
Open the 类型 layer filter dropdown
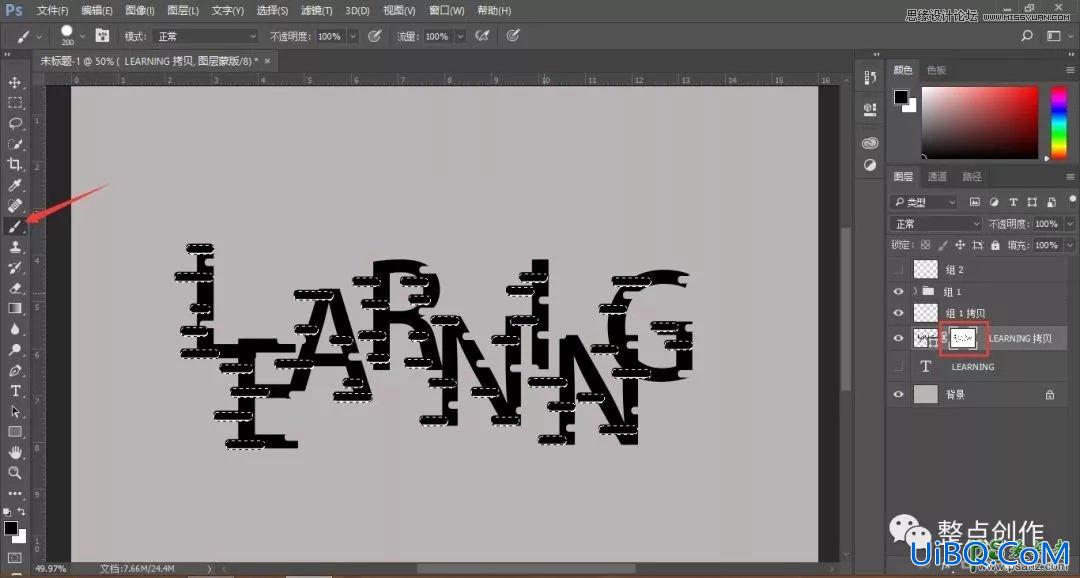pyautogui.click(x=924, y=203)
